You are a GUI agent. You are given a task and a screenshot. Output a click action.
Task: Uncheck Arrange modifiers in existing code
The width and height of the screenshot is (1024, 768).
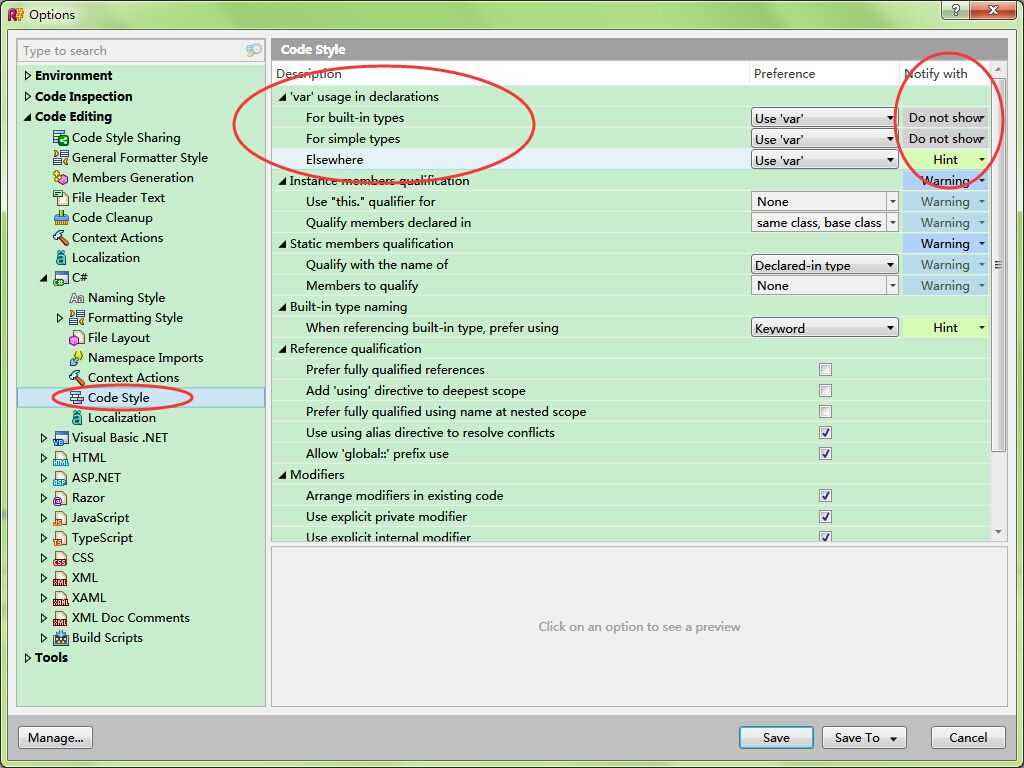[825, 496]
